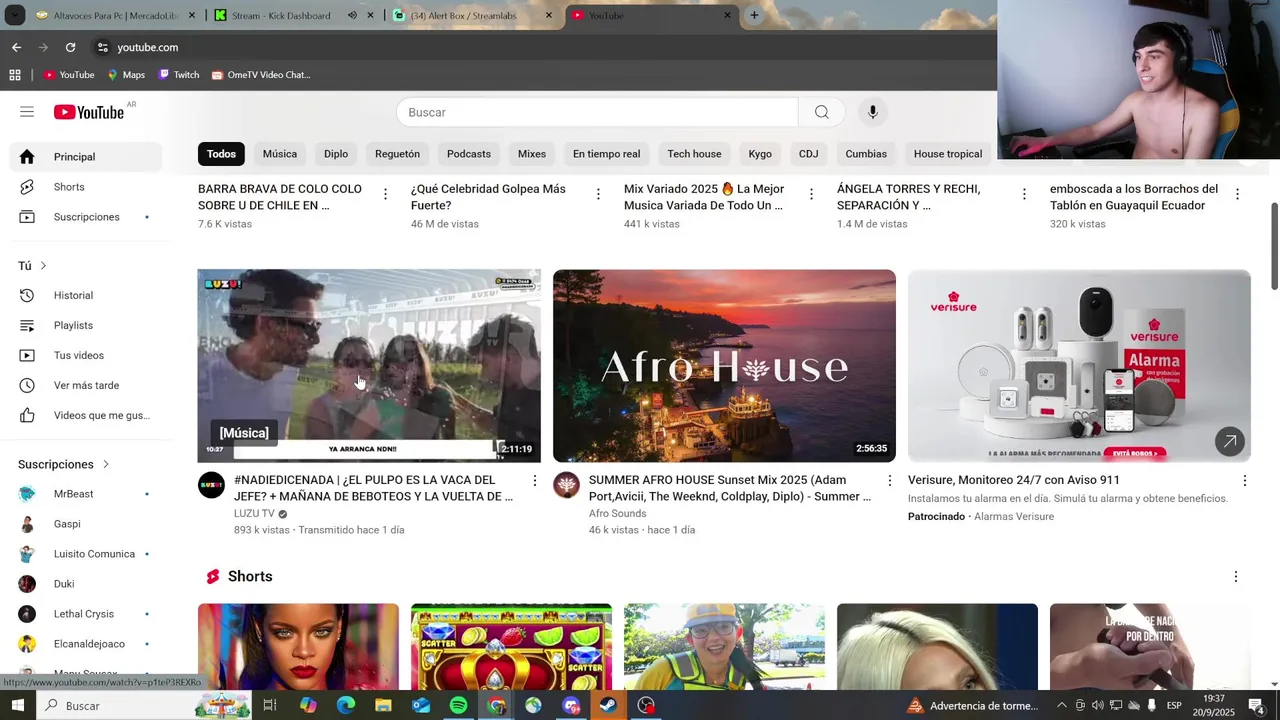The width and height of the screenshot is (1280, 720).
Task: Open Suscripciones in the sidebar
Action: pyautogui.click(x=86, y=217)
